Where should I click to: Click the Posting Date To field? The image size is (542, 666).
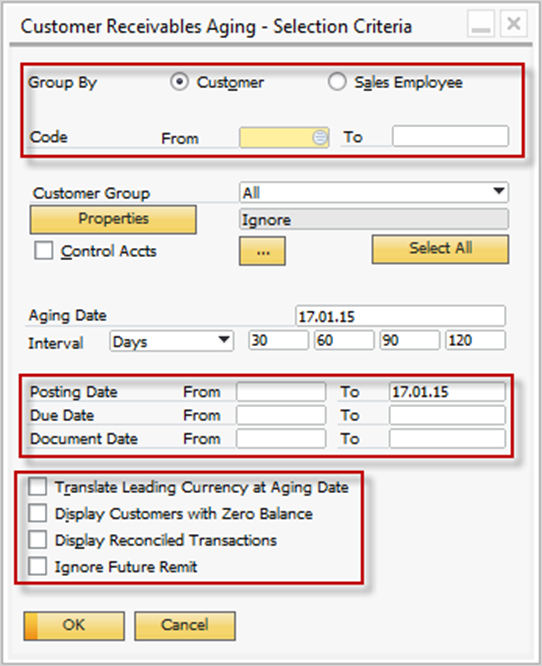point(447,392)
